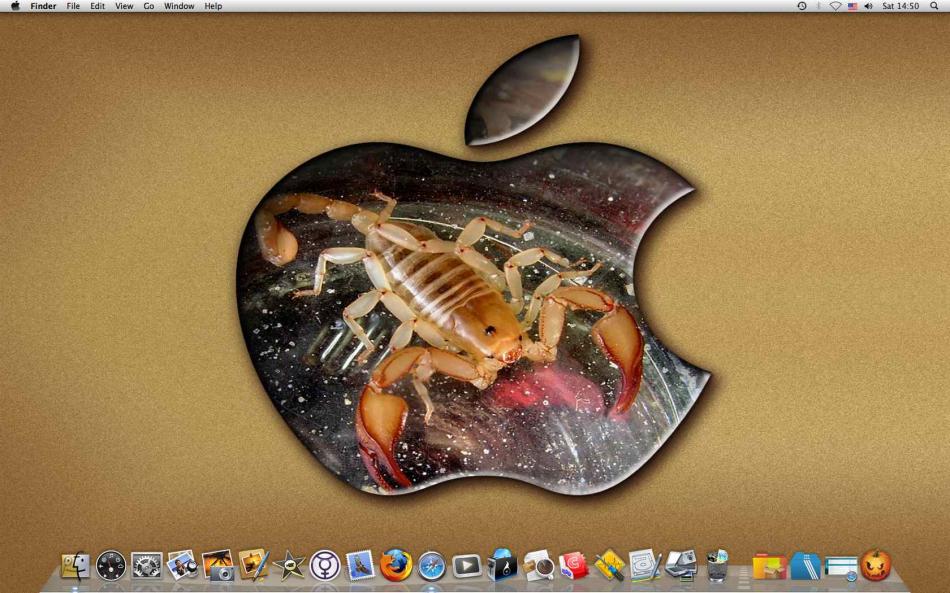Launch Firefox browser from dock
Viewport: 950px width, 593px height.
pos(396,565)
